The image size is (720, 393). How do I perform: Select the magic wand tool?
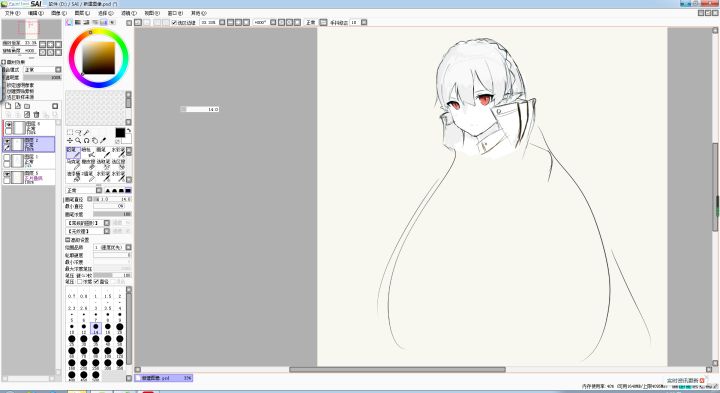click(x=86, y=132)
